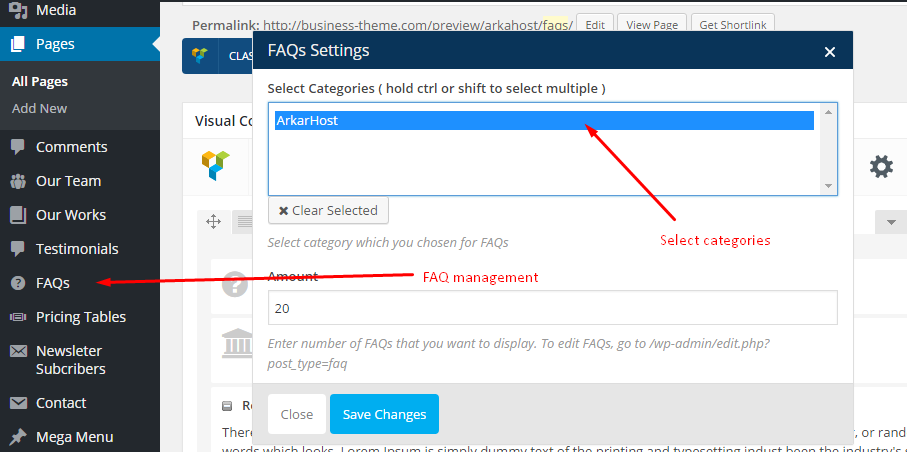Open Add New under Pages
This screenshot has width=907, height=452.
tap(39, 109)
